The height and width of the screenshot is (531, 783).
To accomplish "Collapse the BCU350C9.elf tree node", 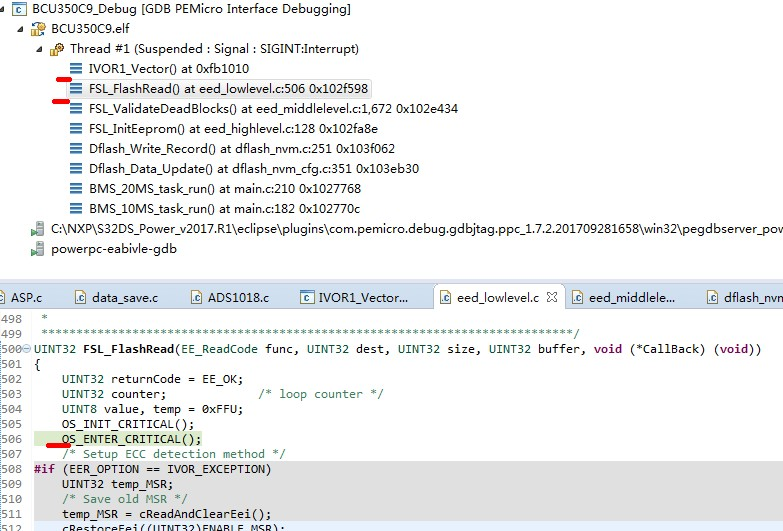I will pyautogui.click(x=20, y=29).
